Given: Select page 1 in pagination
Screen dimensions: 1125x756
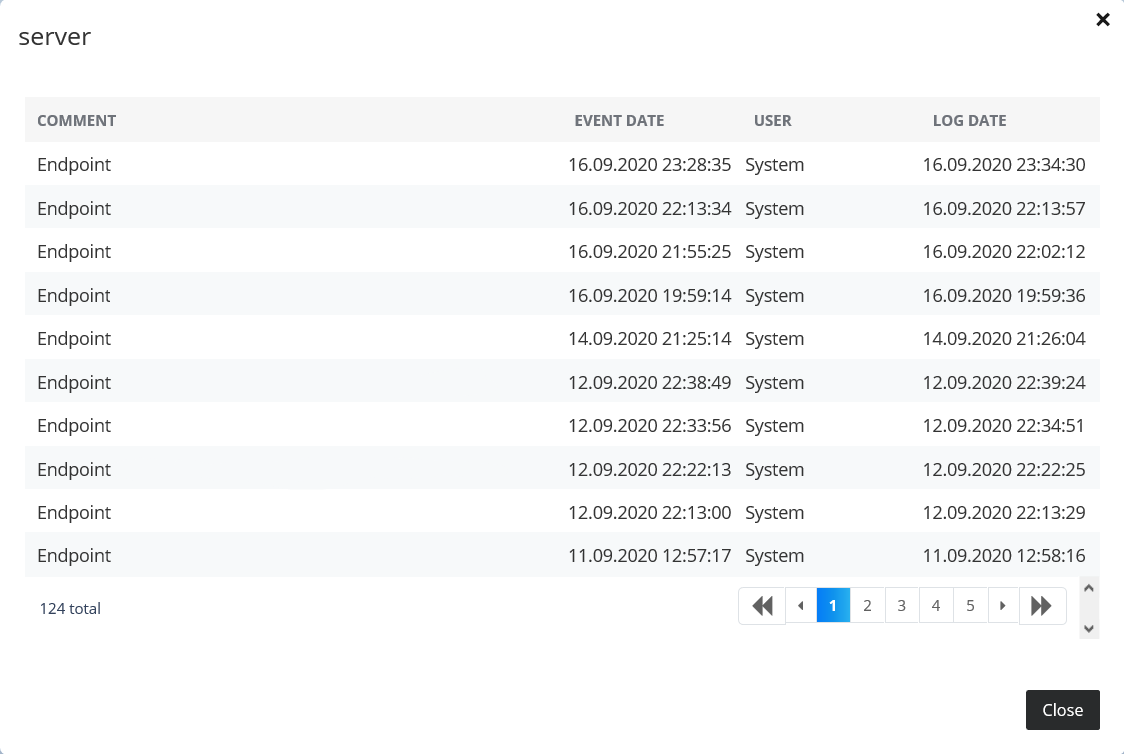Looking at the screenshot, I should point(833,606).
